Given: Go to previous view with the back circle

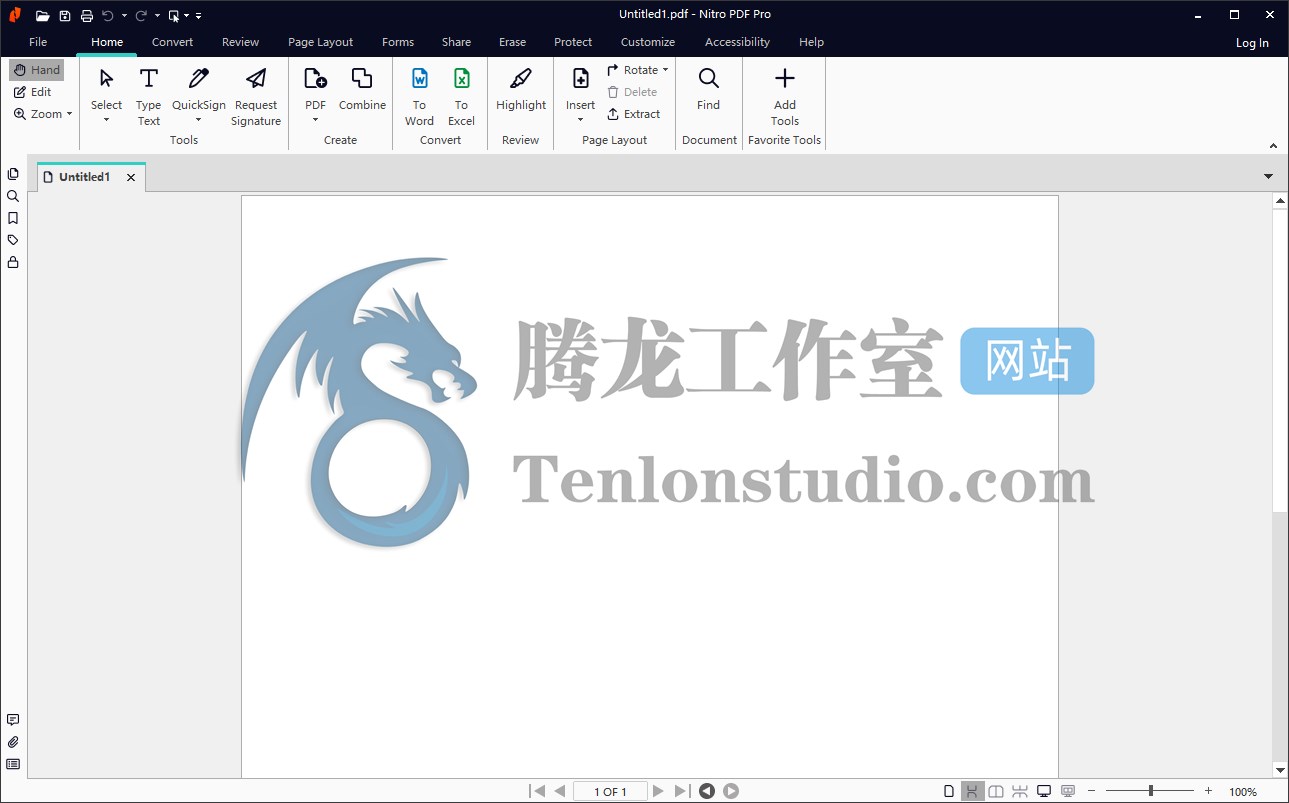Looking at the screenshot, I should [707, 791].
